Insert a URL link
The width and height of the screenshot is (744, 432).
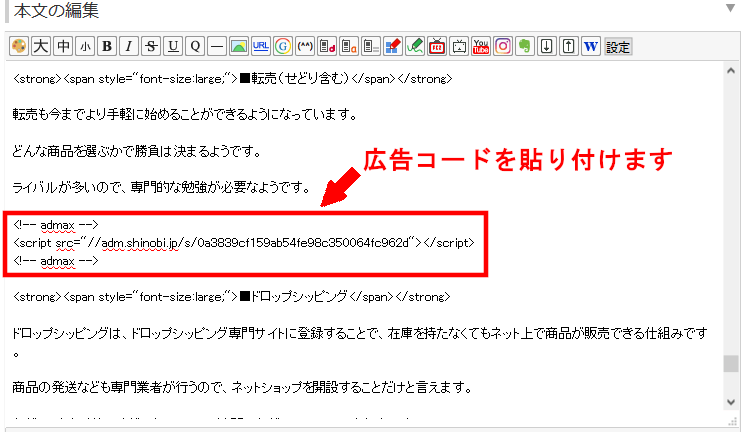tap(260, 47)
